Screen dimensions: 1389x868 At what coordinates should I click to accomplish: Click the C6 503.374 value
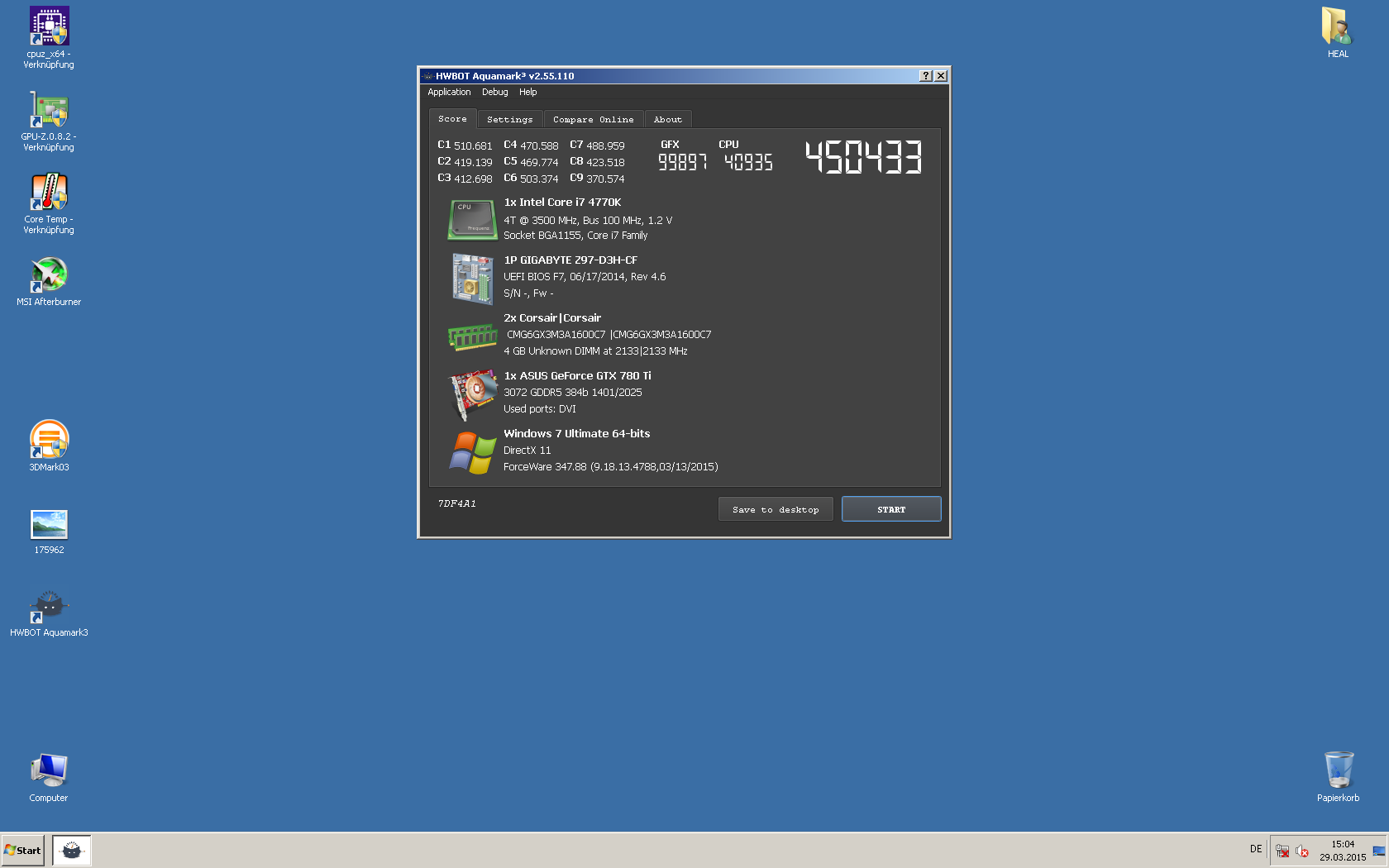tap(531, 179)
